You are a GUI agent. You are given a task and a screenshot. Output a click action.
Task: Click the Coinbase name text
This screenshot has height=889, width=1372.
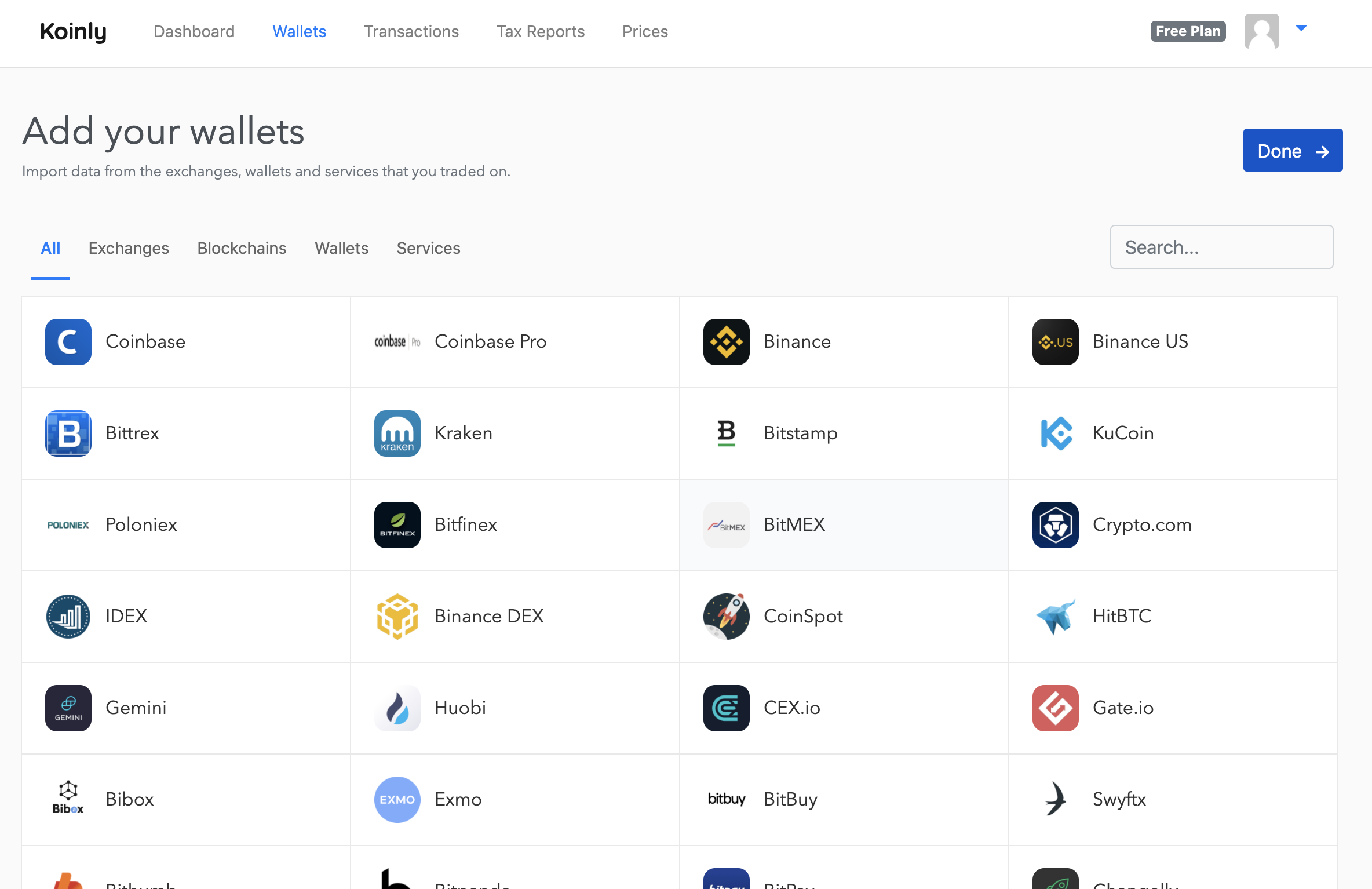point(145,342)
